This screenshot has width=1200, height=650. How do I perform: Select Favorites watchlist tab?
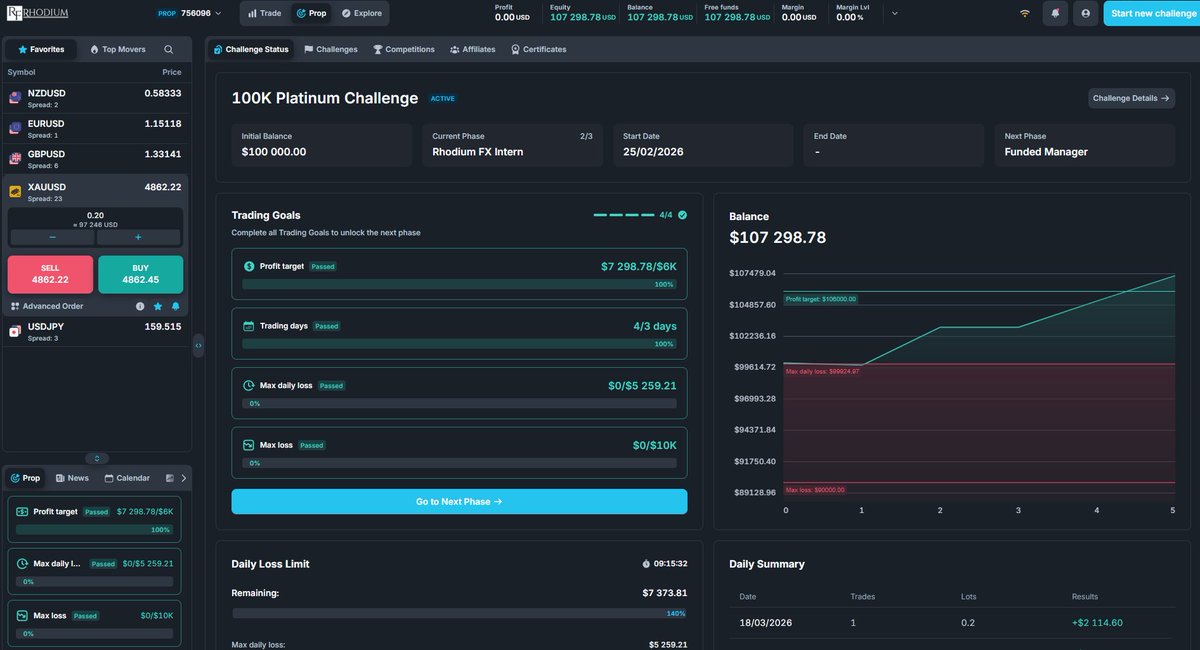41,49
